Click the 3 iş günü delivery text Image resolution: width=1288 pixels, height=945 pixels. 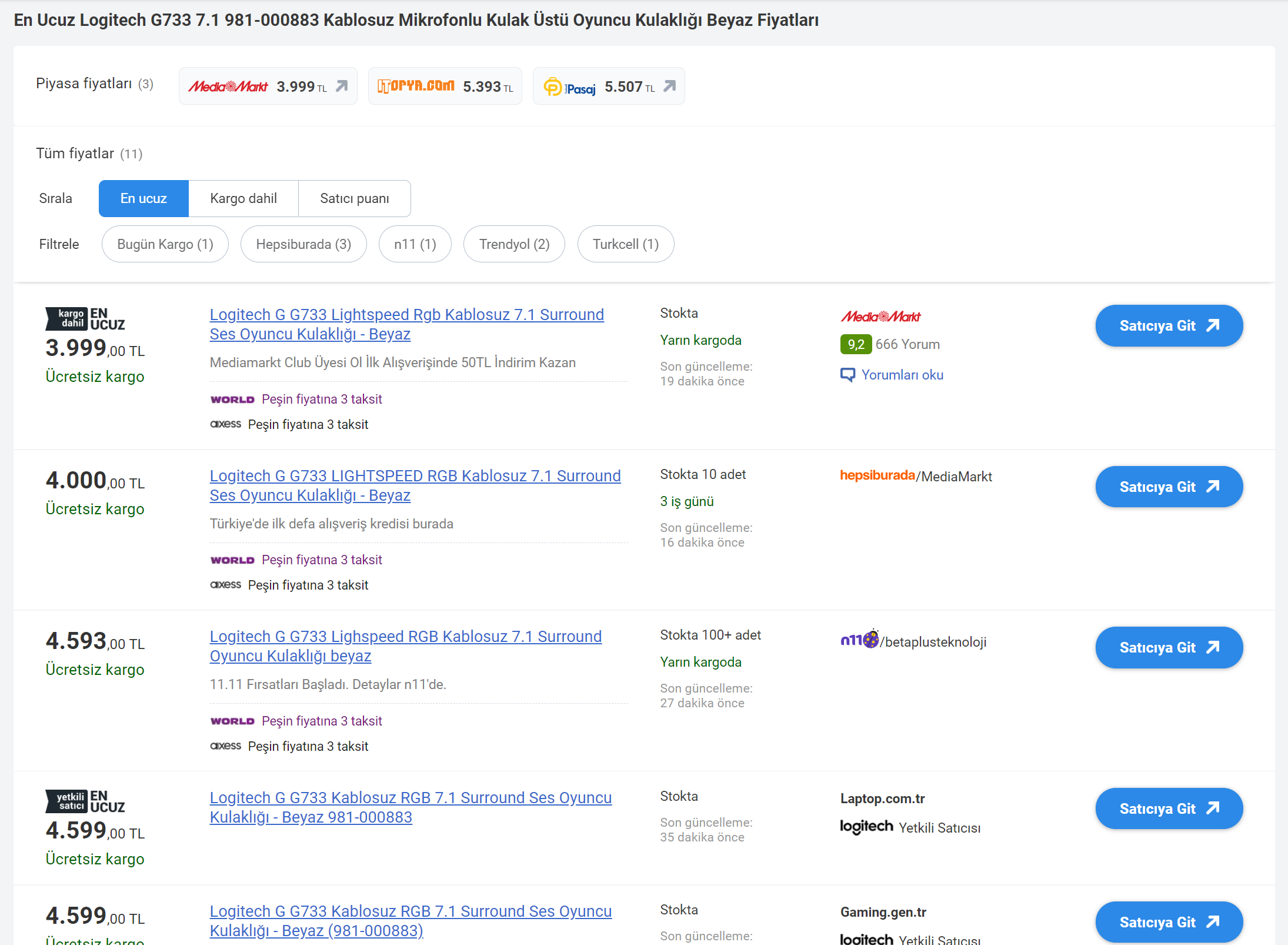(x=687, y=501)
